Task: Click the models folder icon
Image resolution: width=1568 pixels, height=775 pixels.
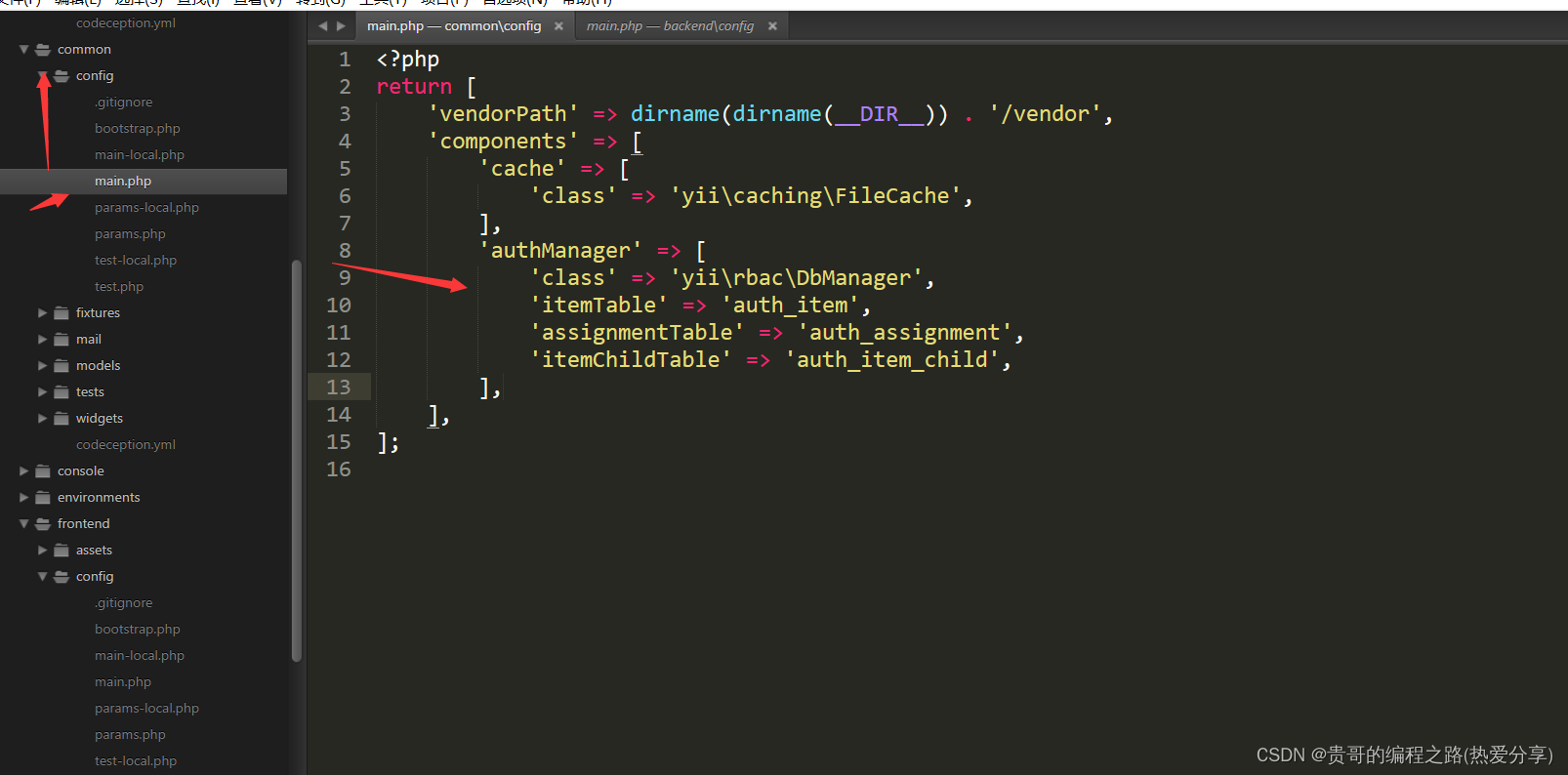Action: tap(62, 366)
